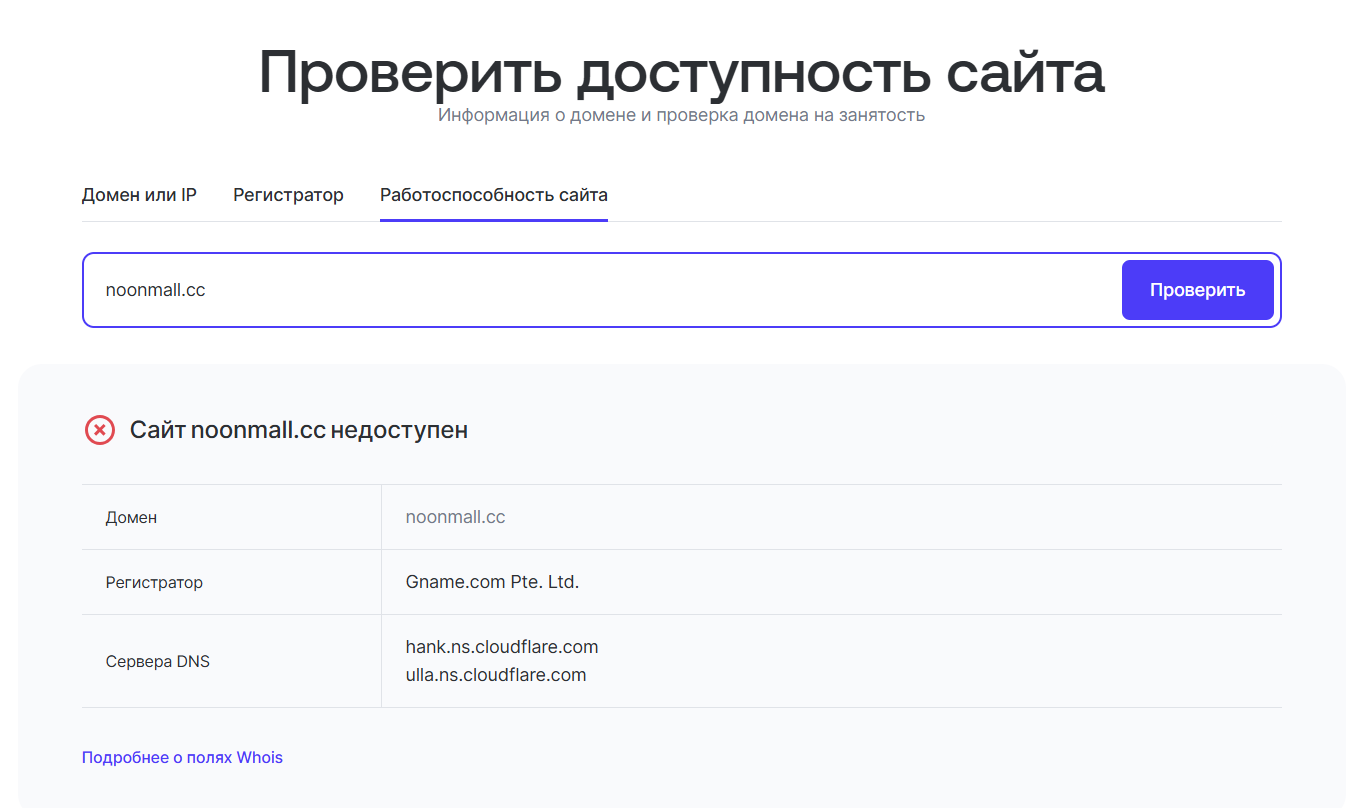This screenshot has height=808, width=1362.
Task: Select the Работоспособность сайта tab
Action: 493,195
